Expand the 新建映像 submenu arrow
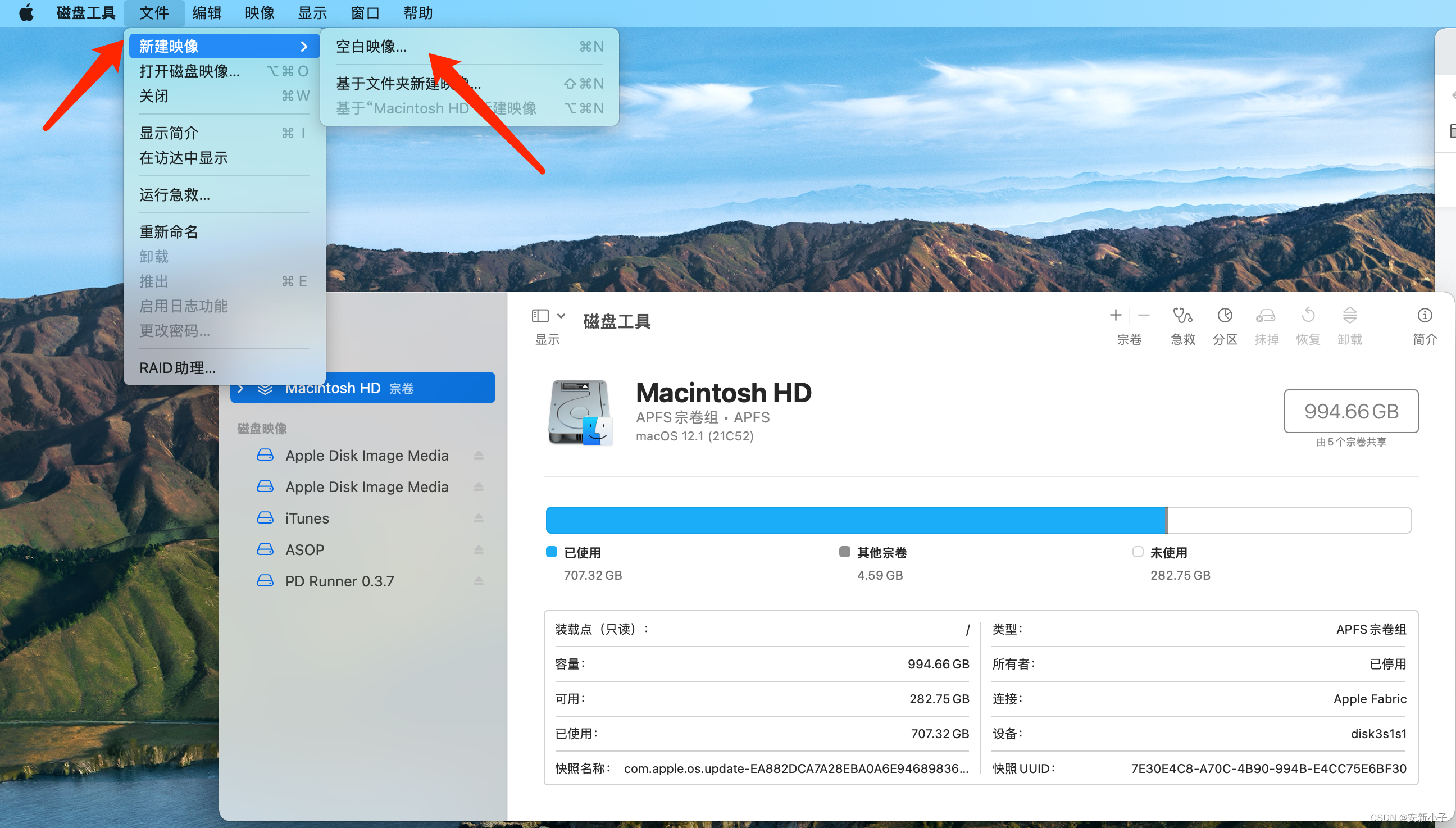1456x828 pixels. coord(304,46)
